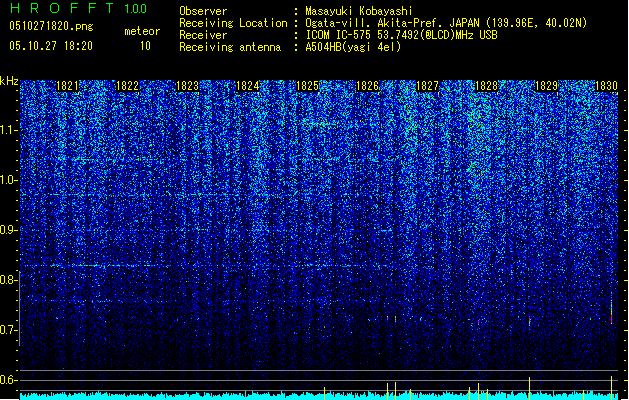Screen dimensions: 629x400
Task: Click the tallest yellow spike below 1829
Action: tap(530, 388)
